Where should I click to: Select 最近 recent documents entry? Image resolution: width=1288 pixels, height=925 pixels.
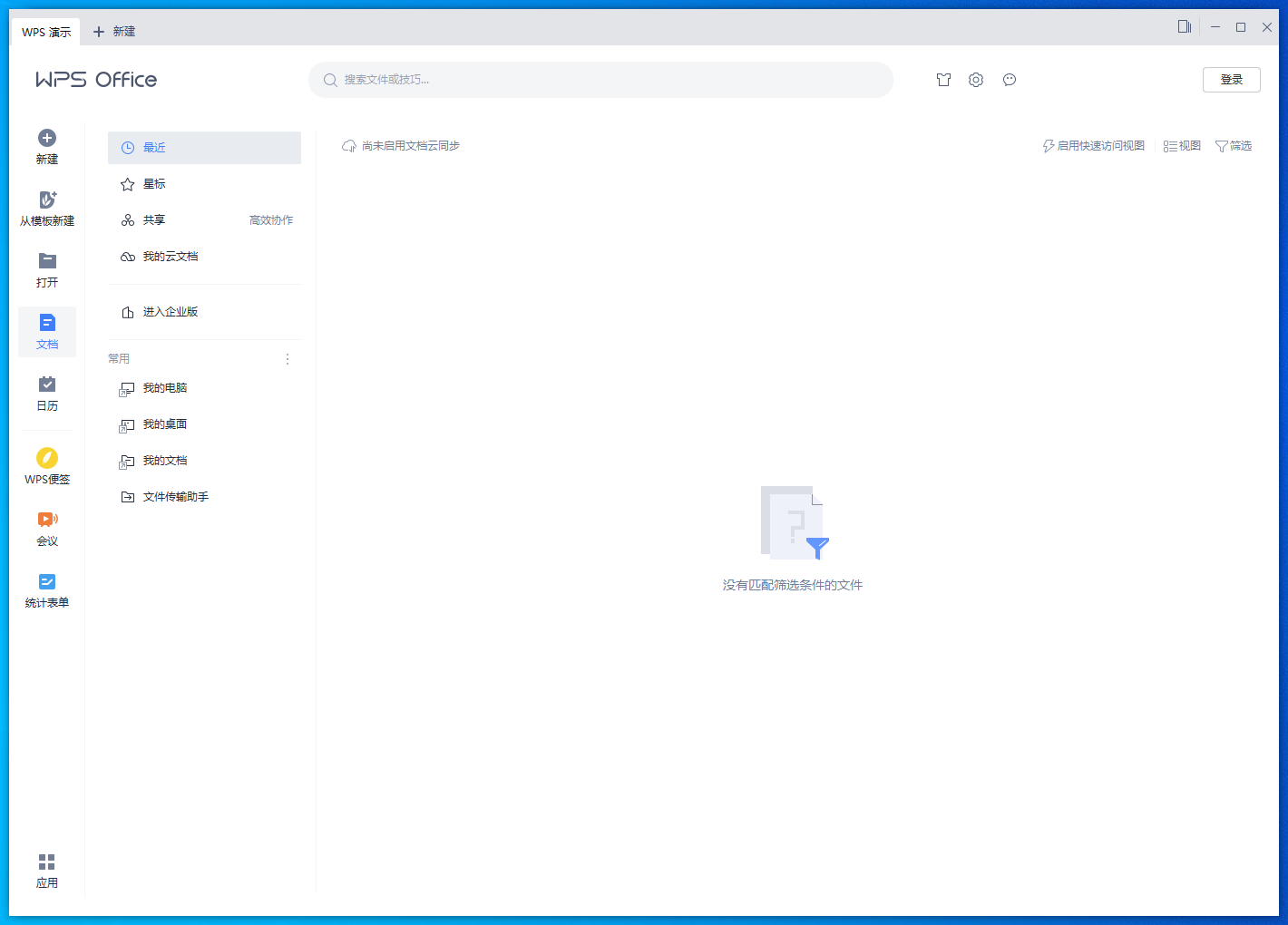click(204, 148)
